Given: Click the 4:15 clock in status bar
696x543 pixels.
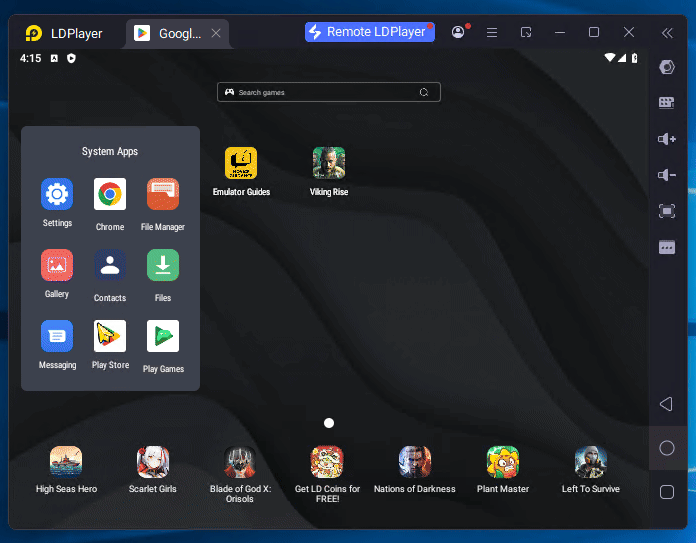Looking at the screenshot, I should [30, 58].
